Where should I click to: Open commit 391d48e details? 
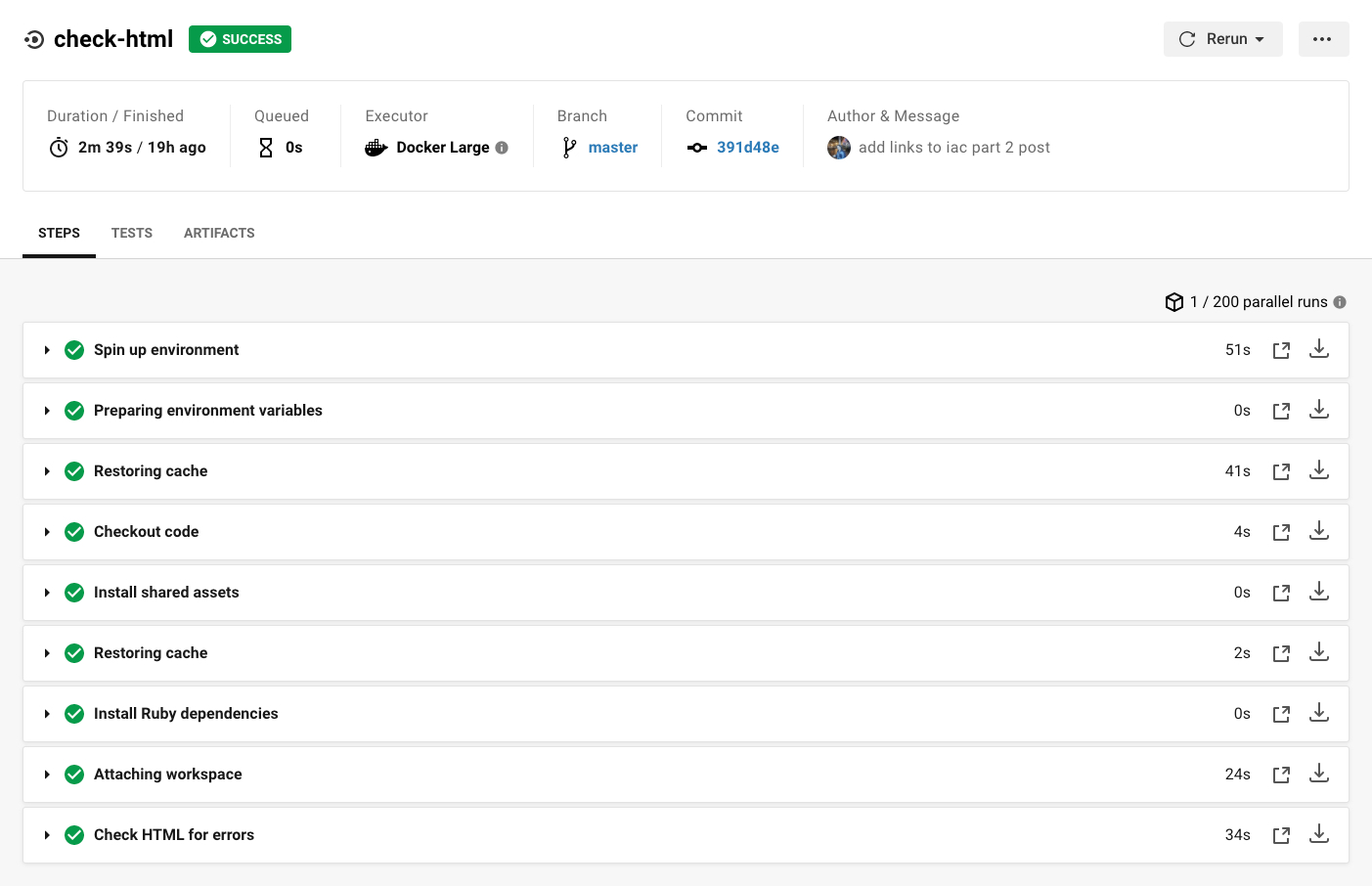click(747, 147)
